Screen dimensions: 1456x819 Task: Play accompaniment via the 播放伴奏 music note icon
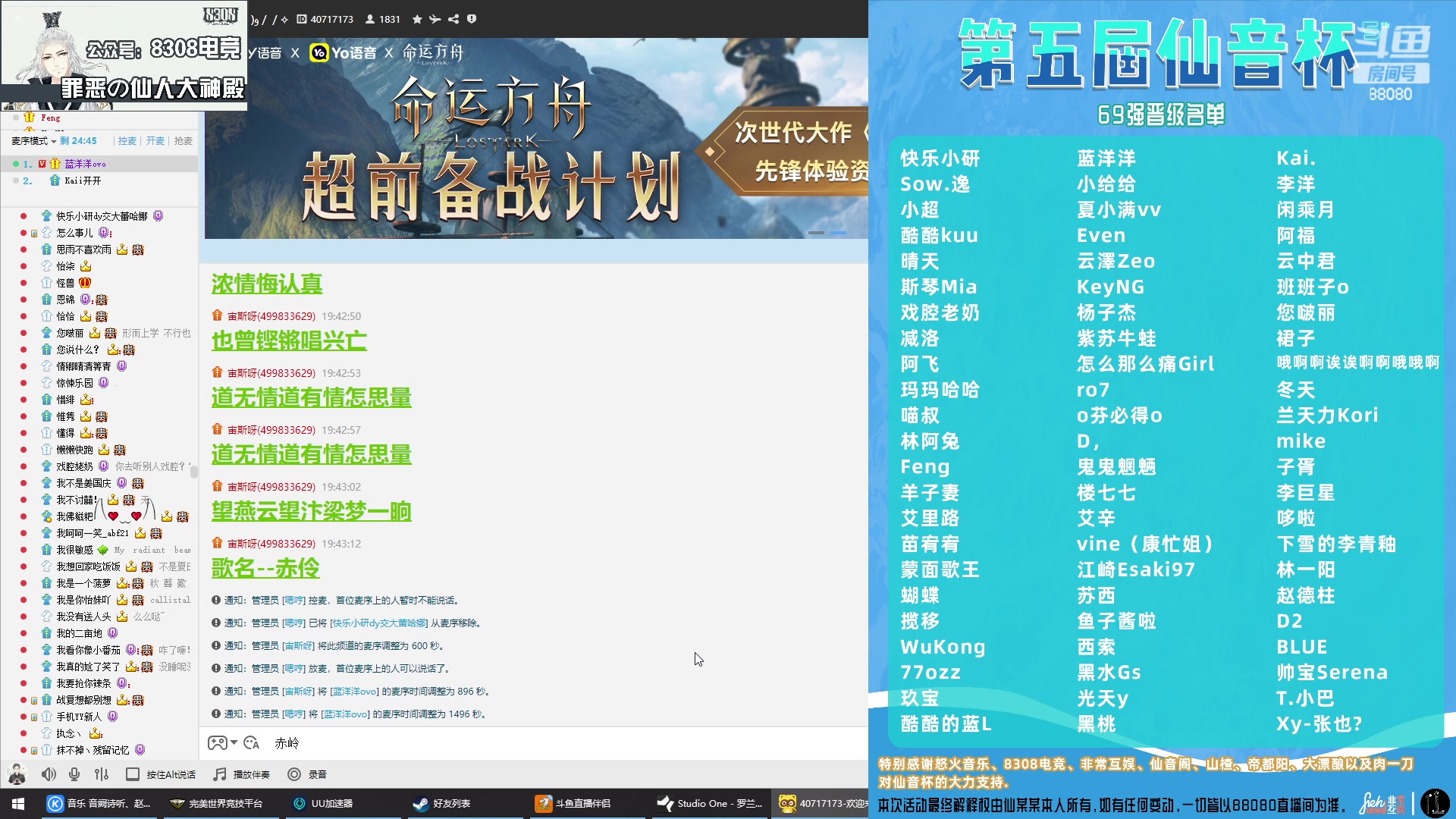(x=220, y=774)
